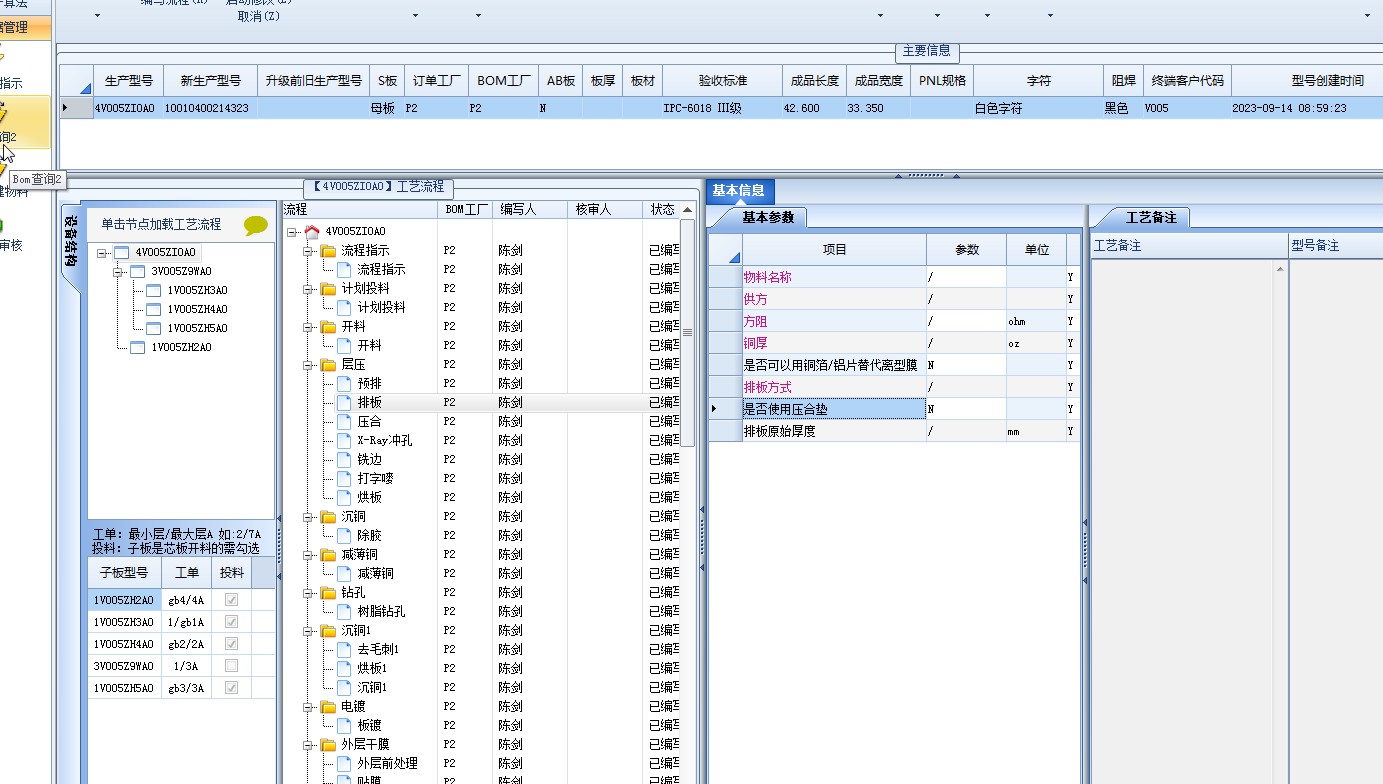Click the IPC-6018 III级 cell
Image resolution: width=1383 pixels, height=784 pixels.
click(x=722, y=108)
